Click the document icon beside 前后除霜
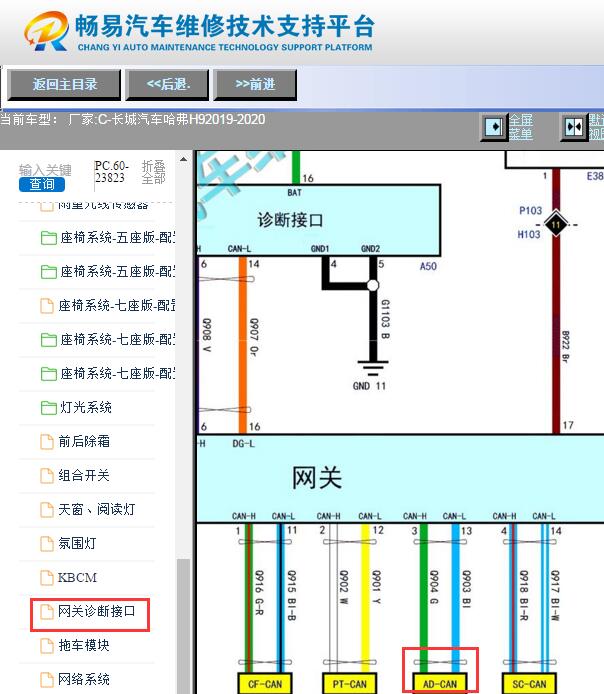This screenshot has width=604, height=694. (47, 442)
